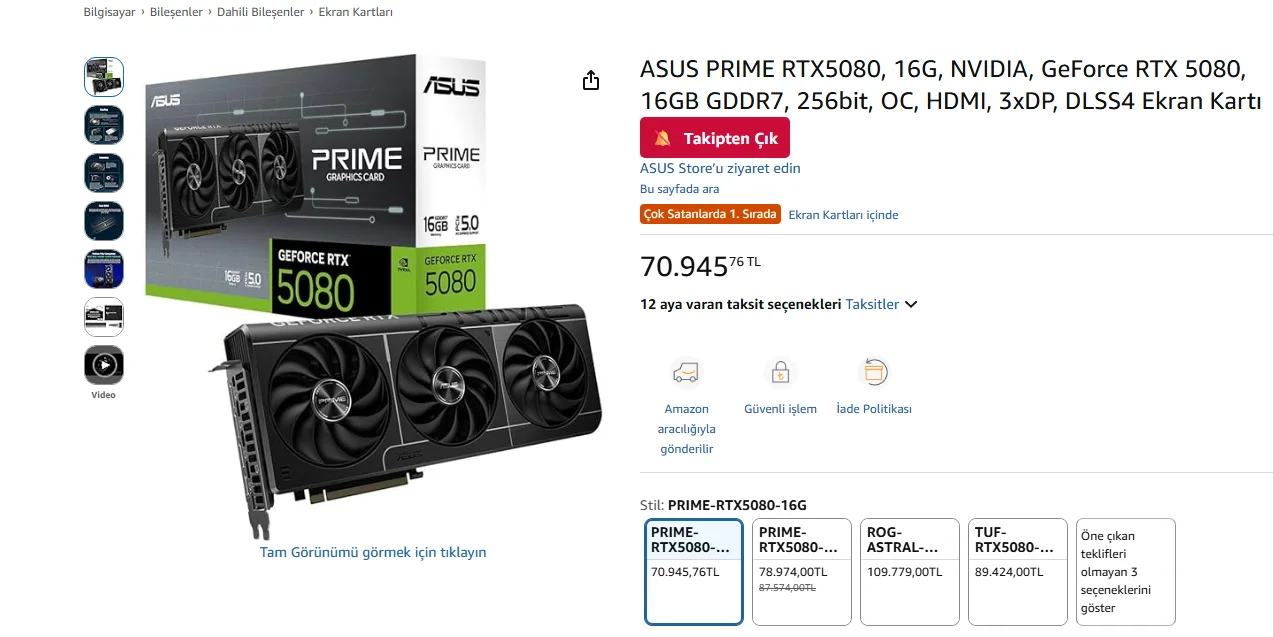Viewport: 1273px width, 637px height.
Task: Click the bell icon in Takipten Çık
Action: 662,138
